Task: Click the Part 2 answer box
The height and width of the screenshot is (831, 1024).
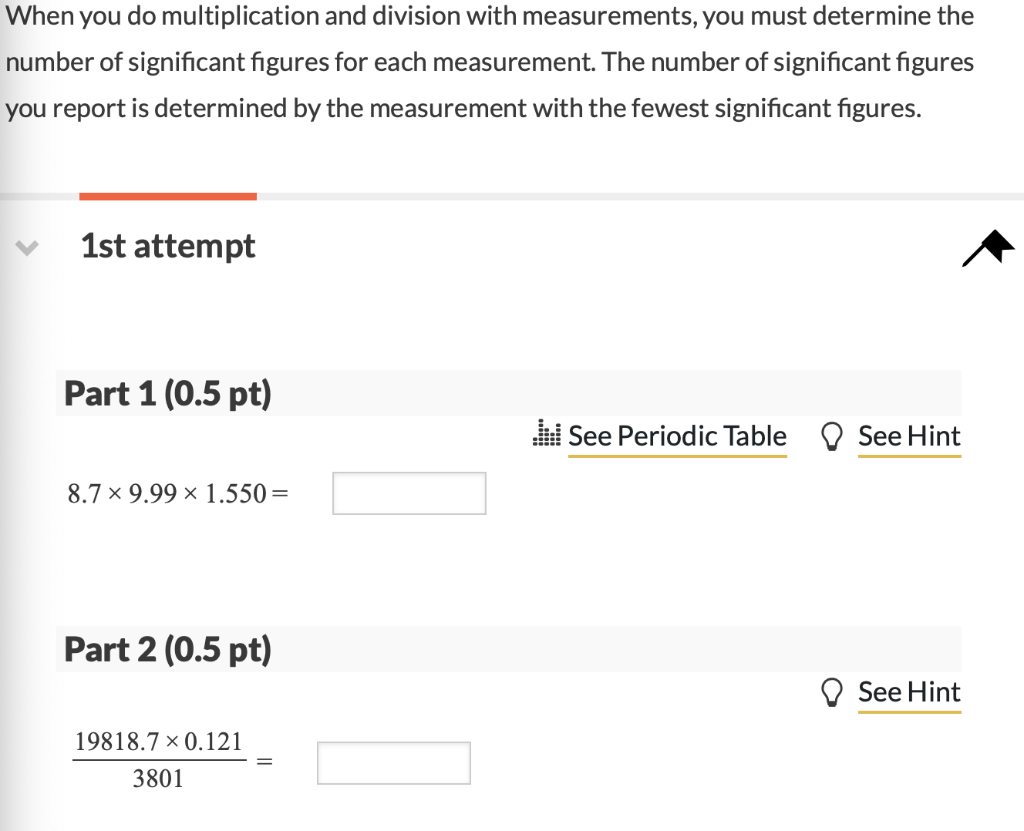Action: (x=393, y=762)
